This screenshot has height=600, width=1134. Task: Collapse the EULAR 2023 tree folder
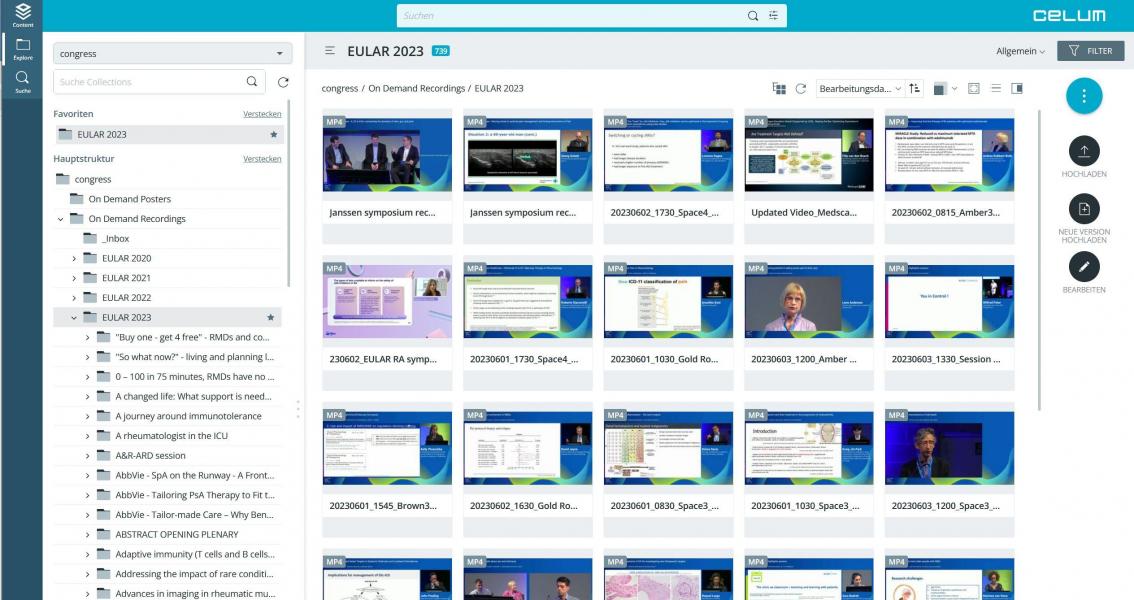coord(74,317)
